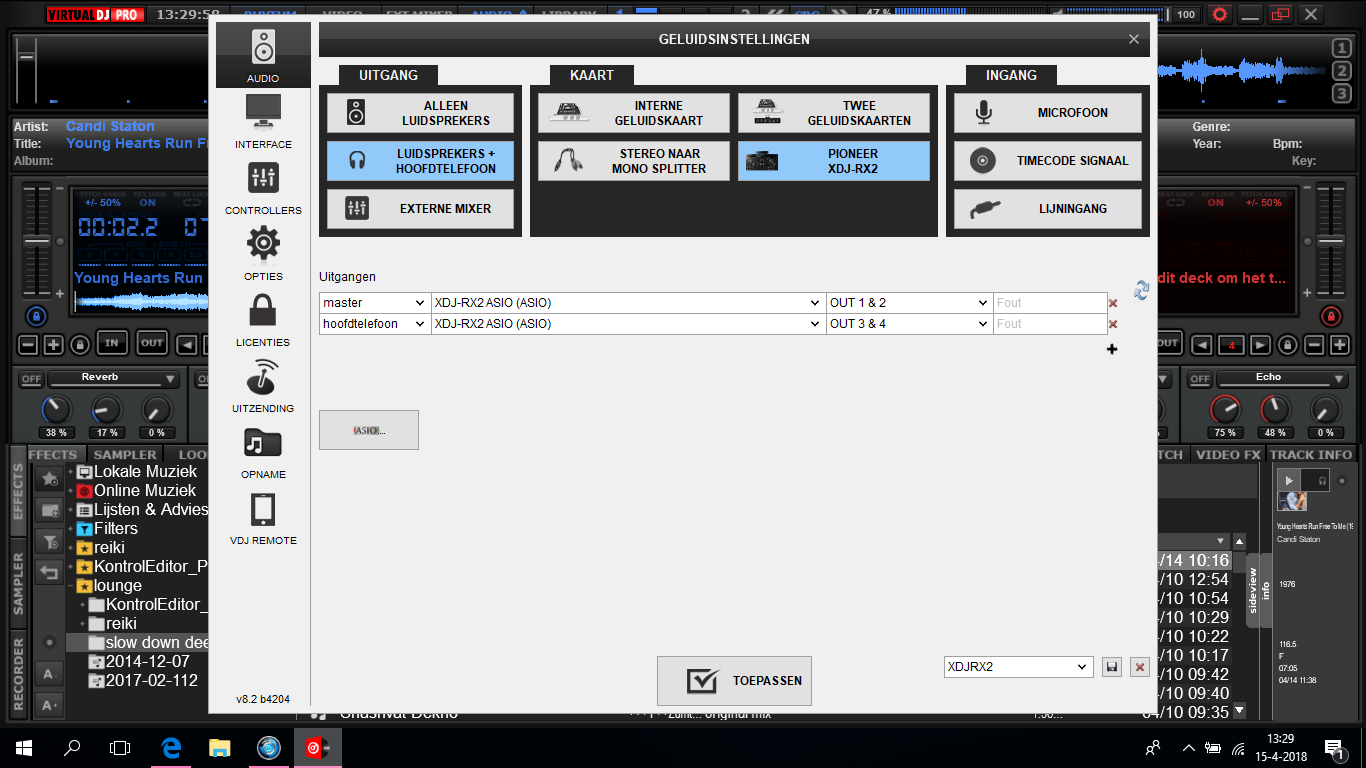Create filter folder icon in browser sidebar
Viewport: 1366px width, 768px height.
[x=49, y=542]
